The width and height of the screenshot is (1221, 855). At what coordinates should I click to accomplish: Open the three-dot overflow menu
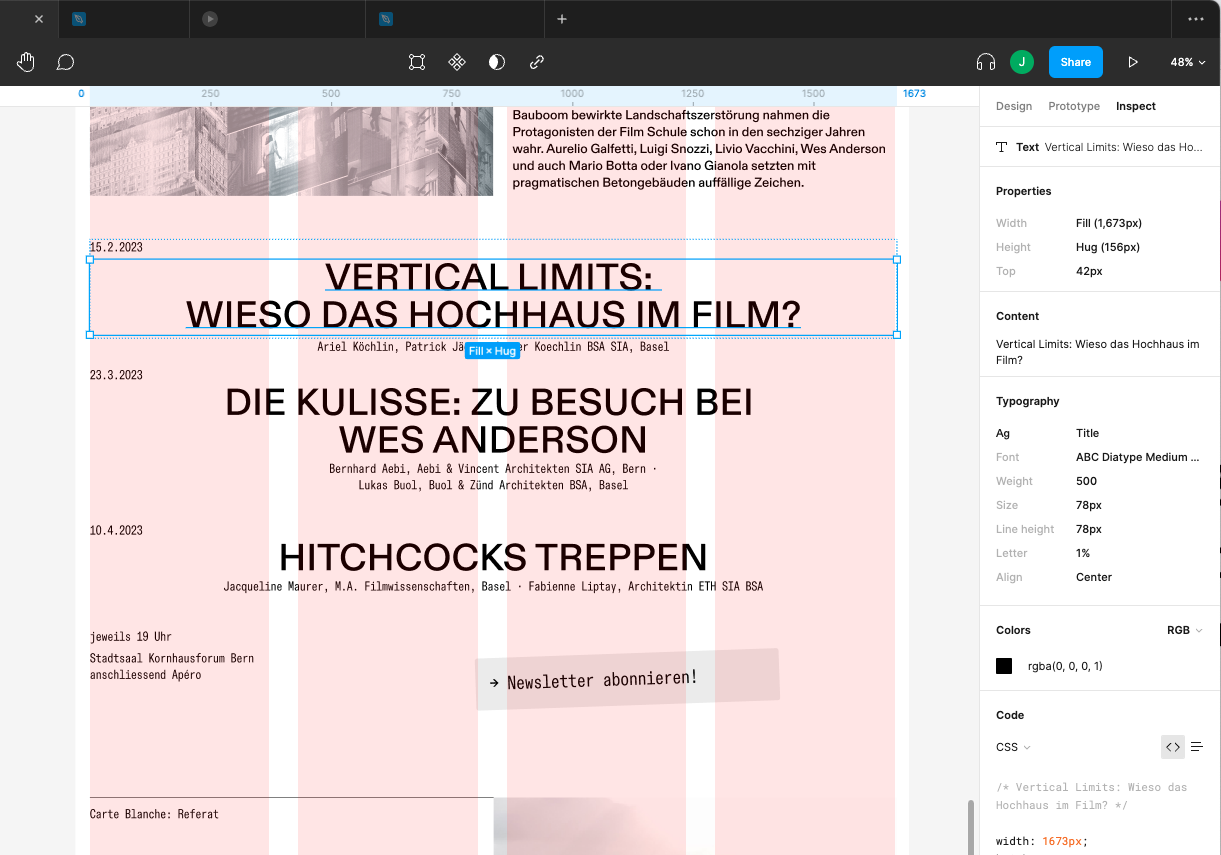pyautogui.click(x=1196, y=19)
